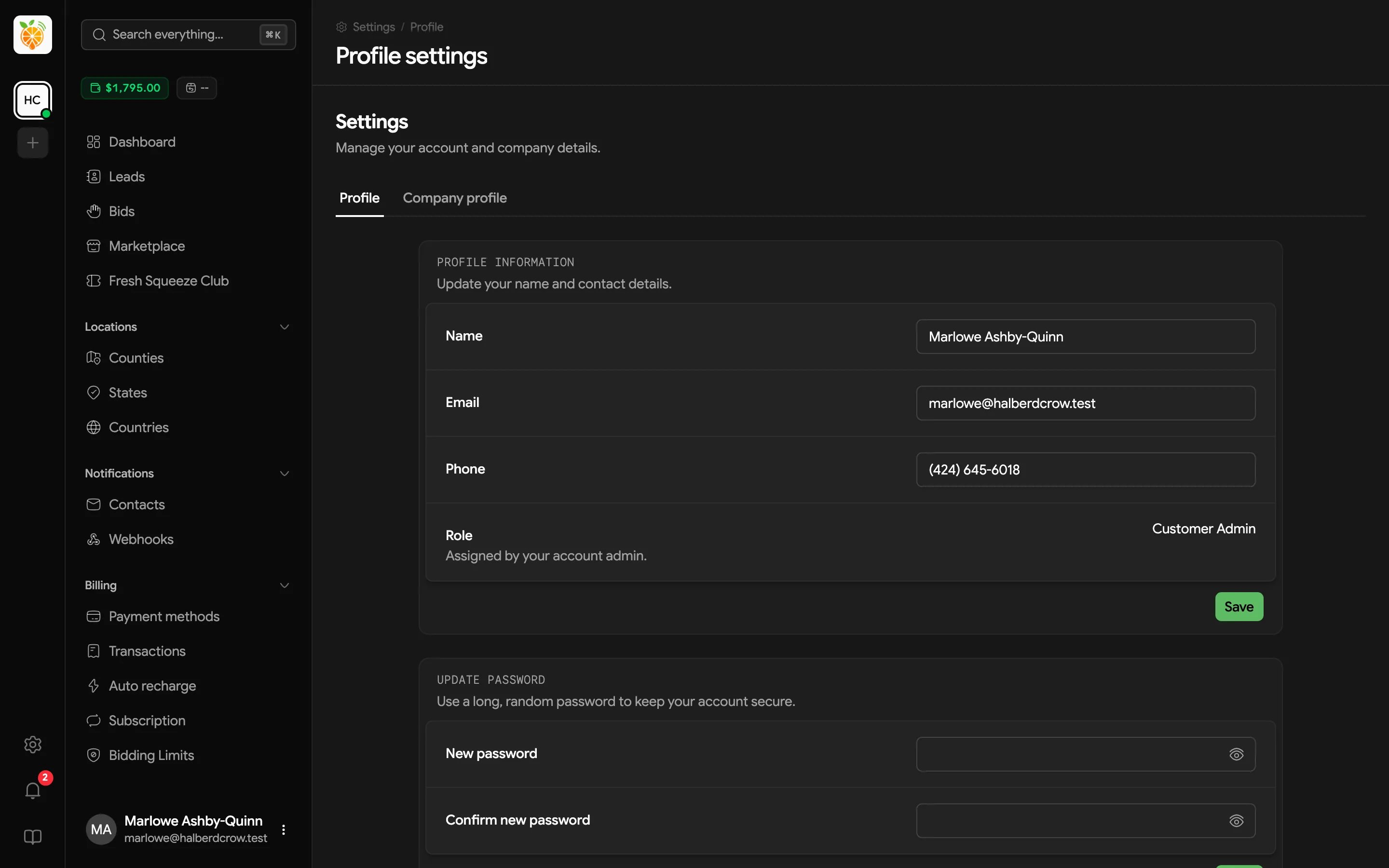Screen dimensions: 1389x868
Task: Click the orange app logo
Action: [x=33, y=34]
